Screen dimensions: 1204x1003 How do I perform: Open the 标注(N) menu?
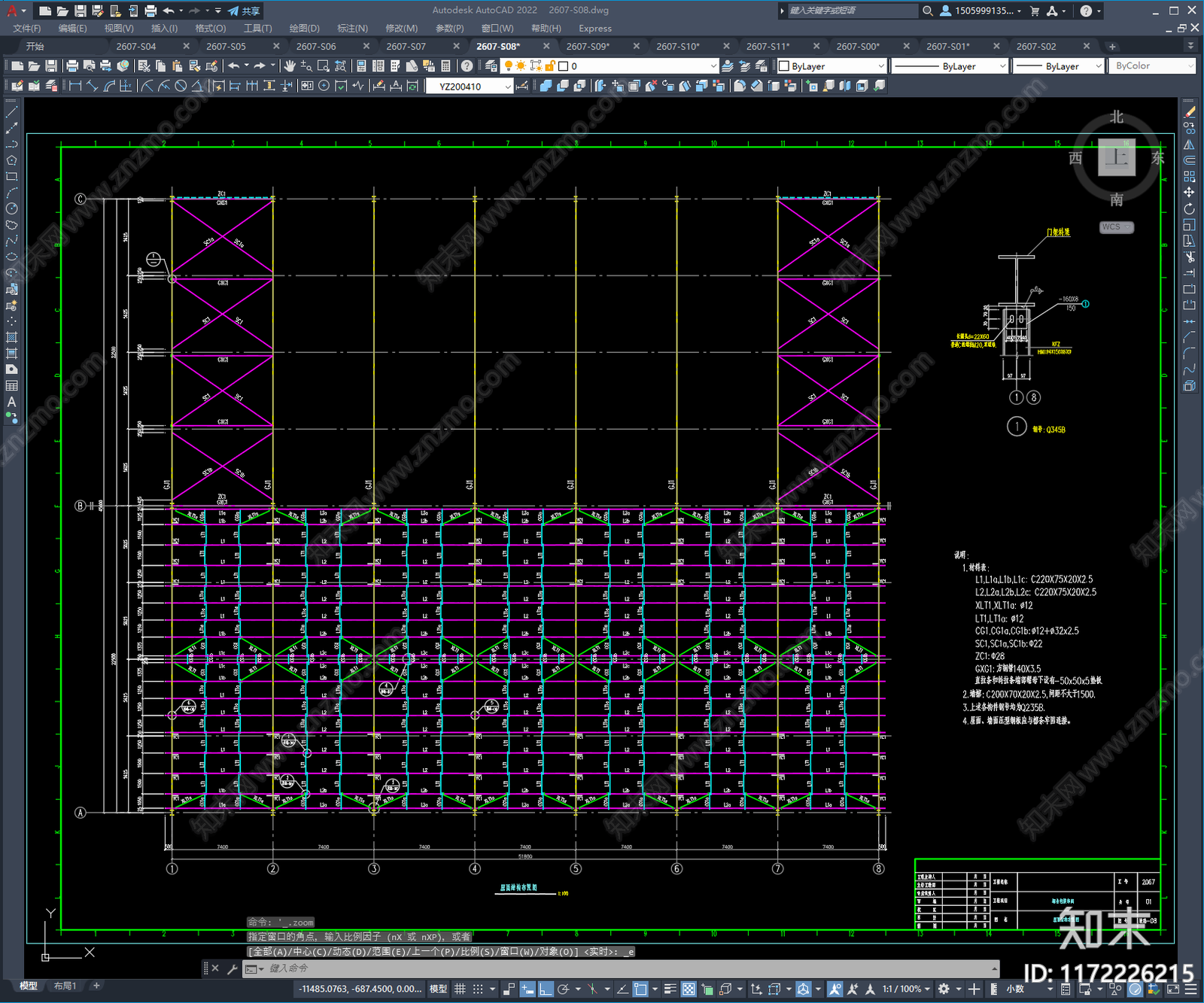pyautogui.click(x=352, y=29)
